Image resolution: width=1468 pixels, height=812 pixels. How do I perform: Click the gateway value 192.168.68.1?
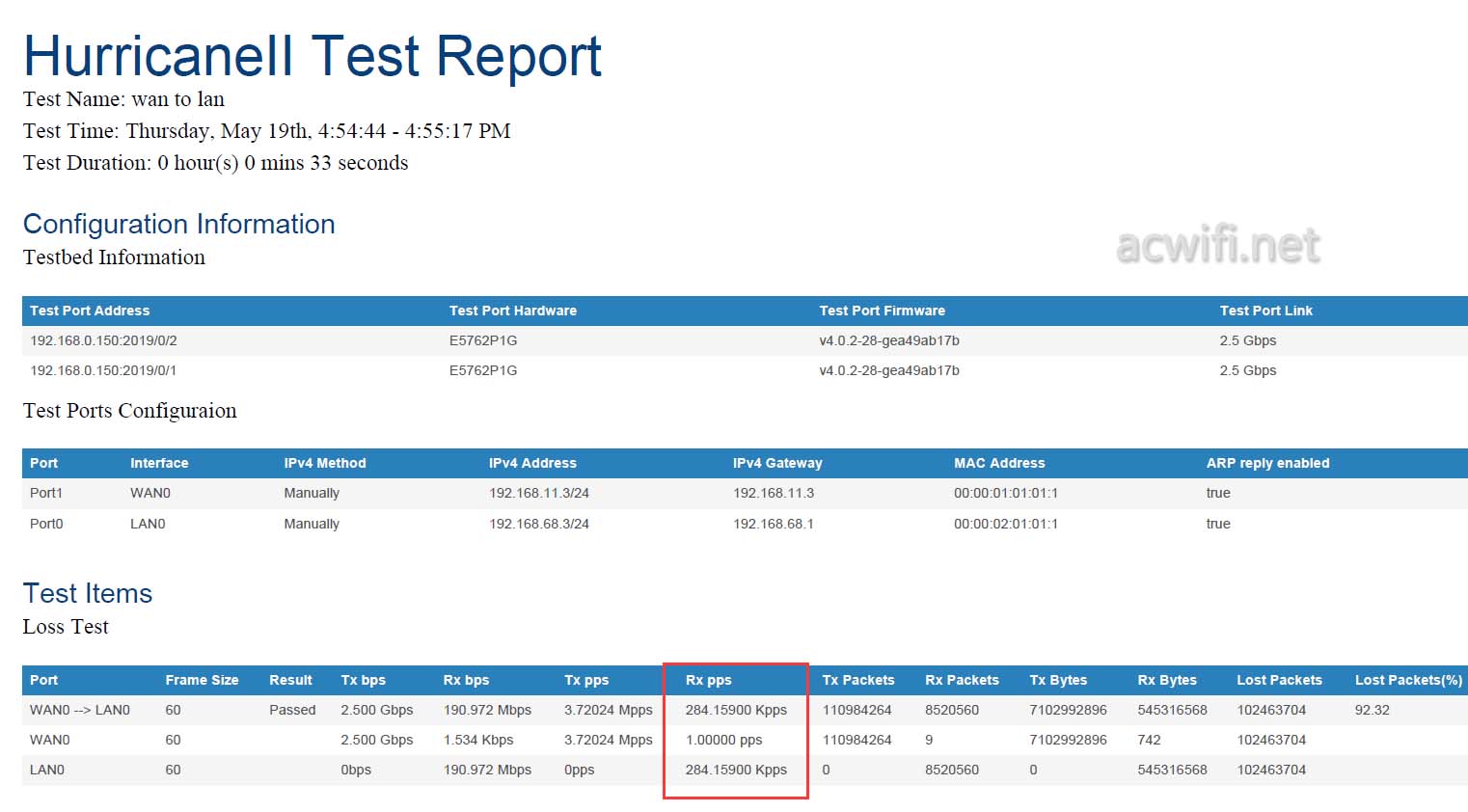click(774, 524)
